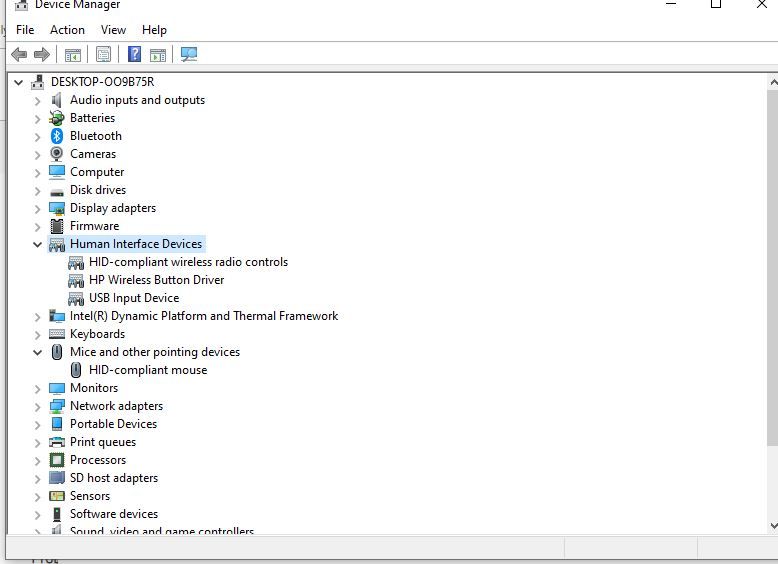
Task: Click Show/Hide Console Tree toolbar icon
Action: (x=72, y=54)
